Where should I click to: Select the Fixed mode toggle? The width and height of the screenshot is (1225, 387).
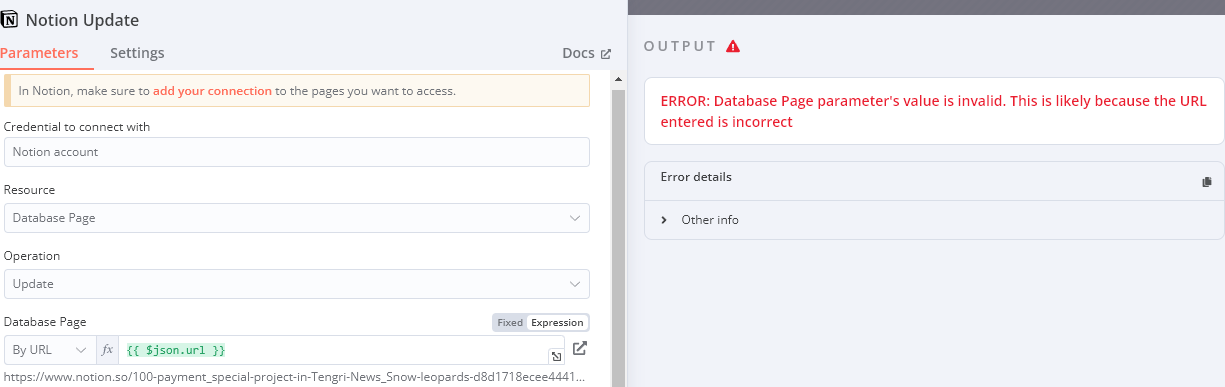pyautogui.click(x=510, y=322)
